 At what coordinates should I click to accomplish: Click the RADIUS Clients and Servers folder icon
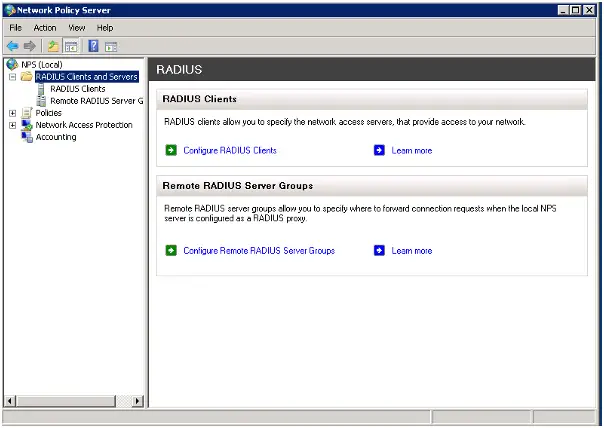(x=27, y=76)
